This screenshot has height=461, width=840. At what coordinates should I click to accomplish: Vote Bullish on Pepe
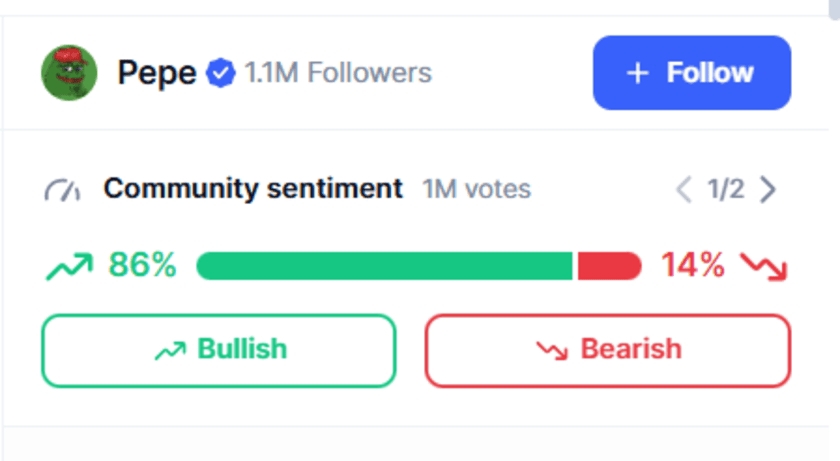point(219,350)
